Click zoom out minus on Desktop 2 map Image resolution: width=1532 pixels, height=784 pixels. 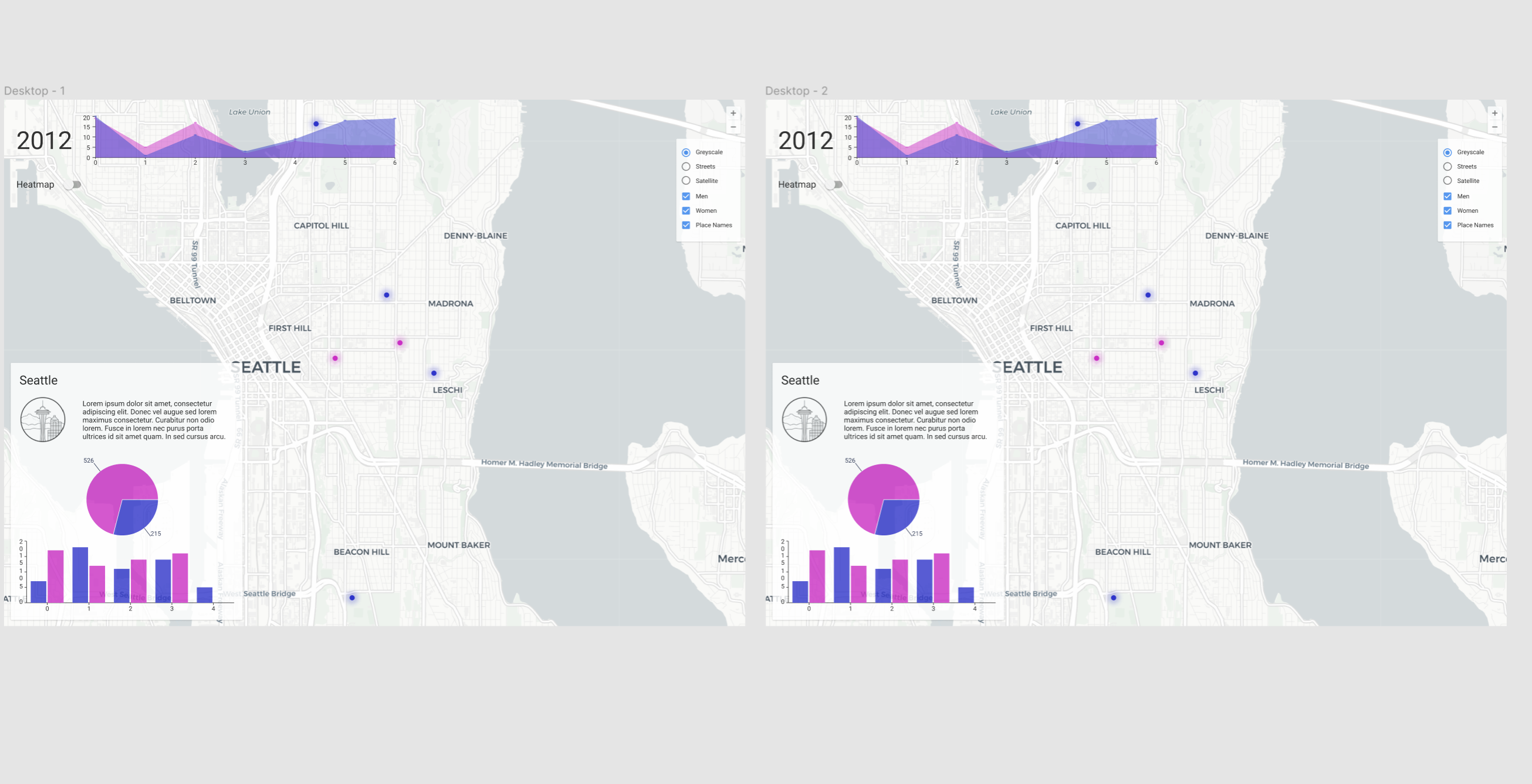(1494, 127)
